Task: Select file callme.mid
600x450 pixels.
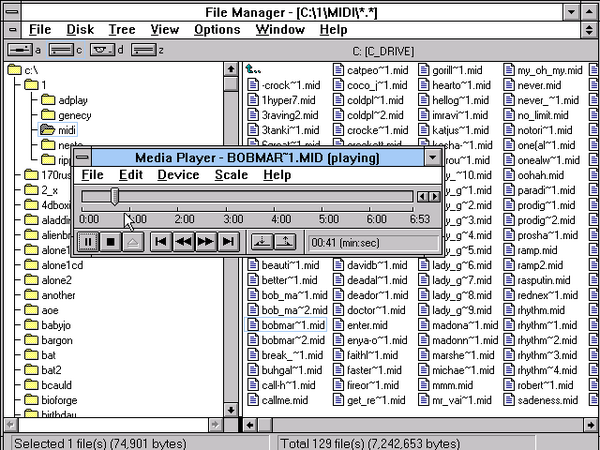Action: (278, 400)
